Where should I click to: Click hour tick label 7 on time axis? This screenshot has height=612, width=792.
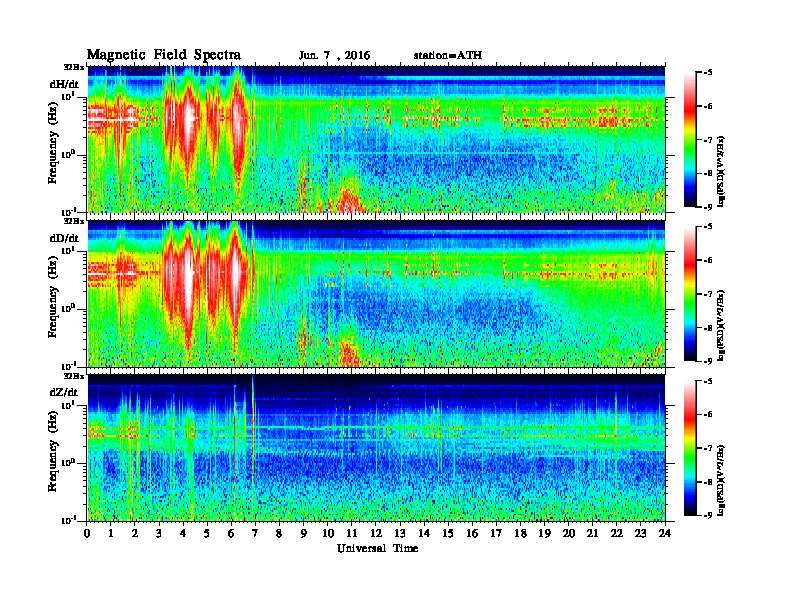click(256, 533)
